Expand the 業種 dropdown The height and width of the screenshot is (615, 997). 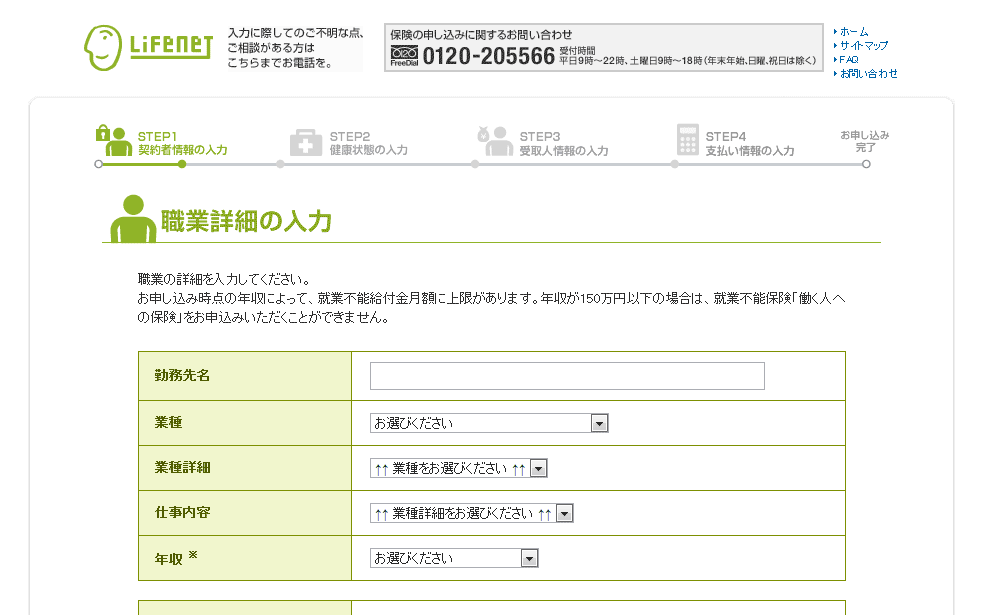point(489,423)
